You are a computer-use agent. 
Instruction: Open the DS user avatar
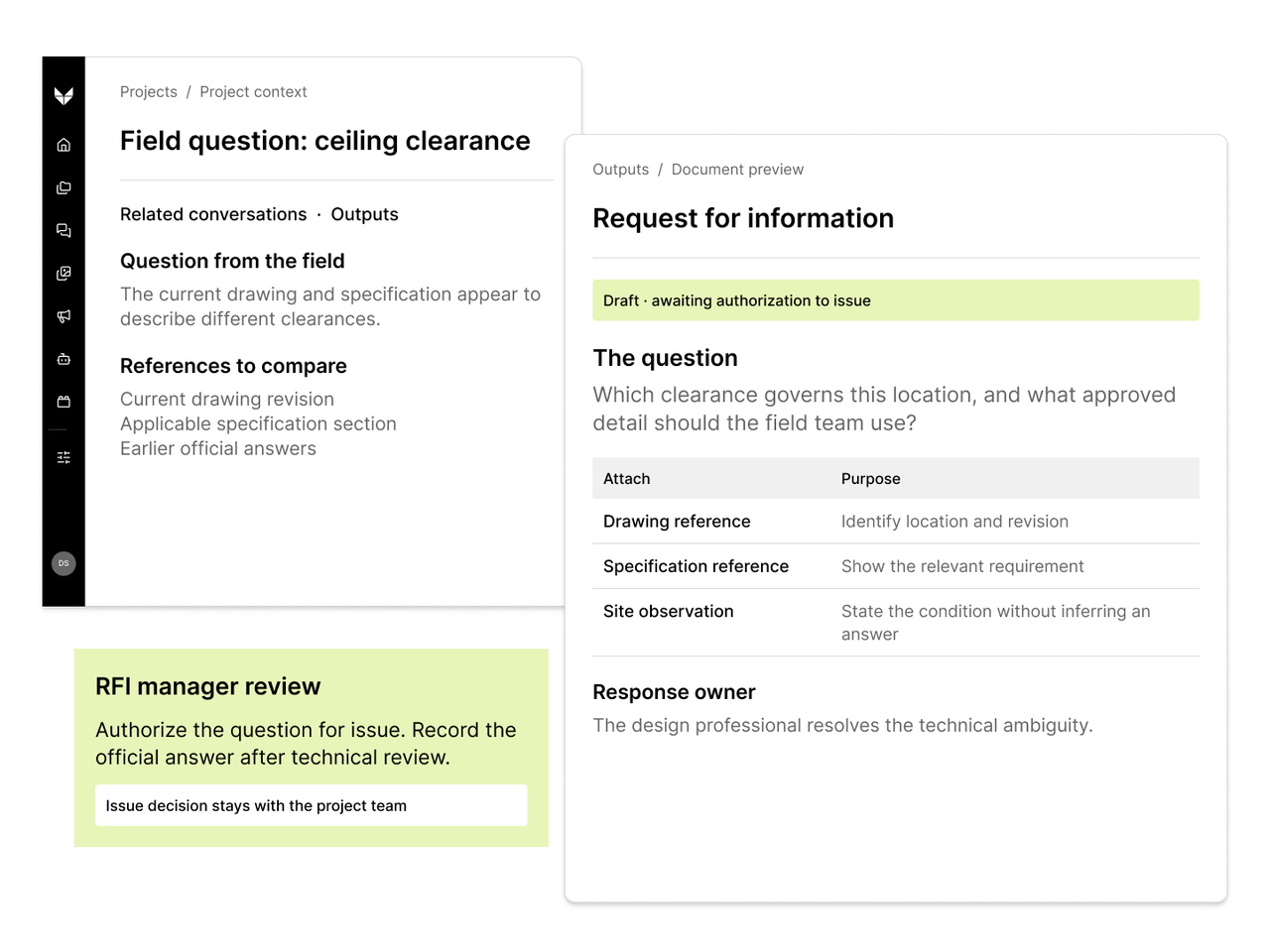click(x=63, y=563)
